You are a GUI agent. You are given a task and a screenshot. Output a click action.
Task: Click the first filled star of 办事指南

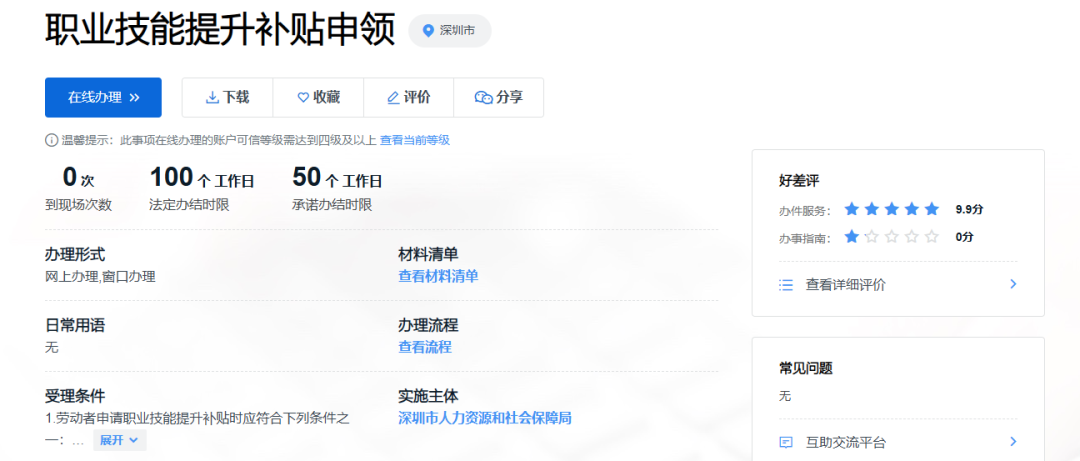(852, 237)
